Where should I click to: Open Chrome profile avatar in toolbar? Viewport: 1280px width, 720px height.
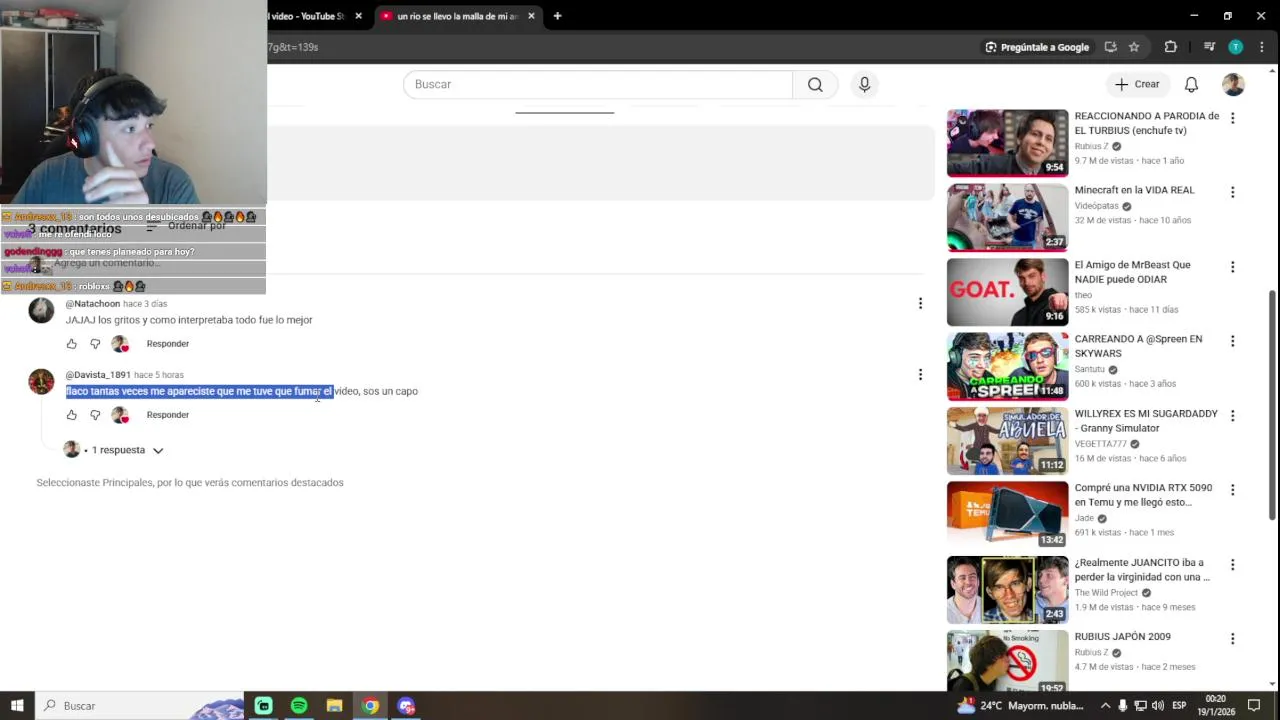1235,47
